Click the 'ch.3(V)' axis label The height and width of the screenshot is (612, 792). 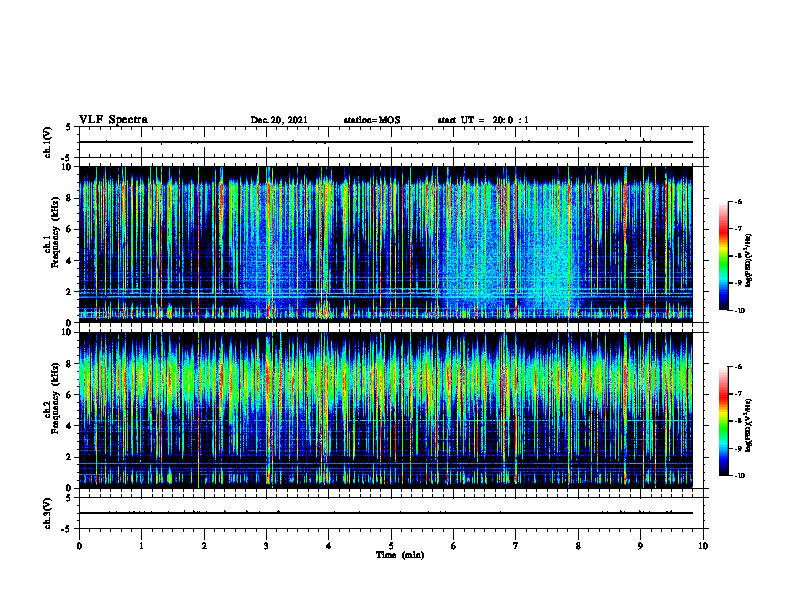48,513
